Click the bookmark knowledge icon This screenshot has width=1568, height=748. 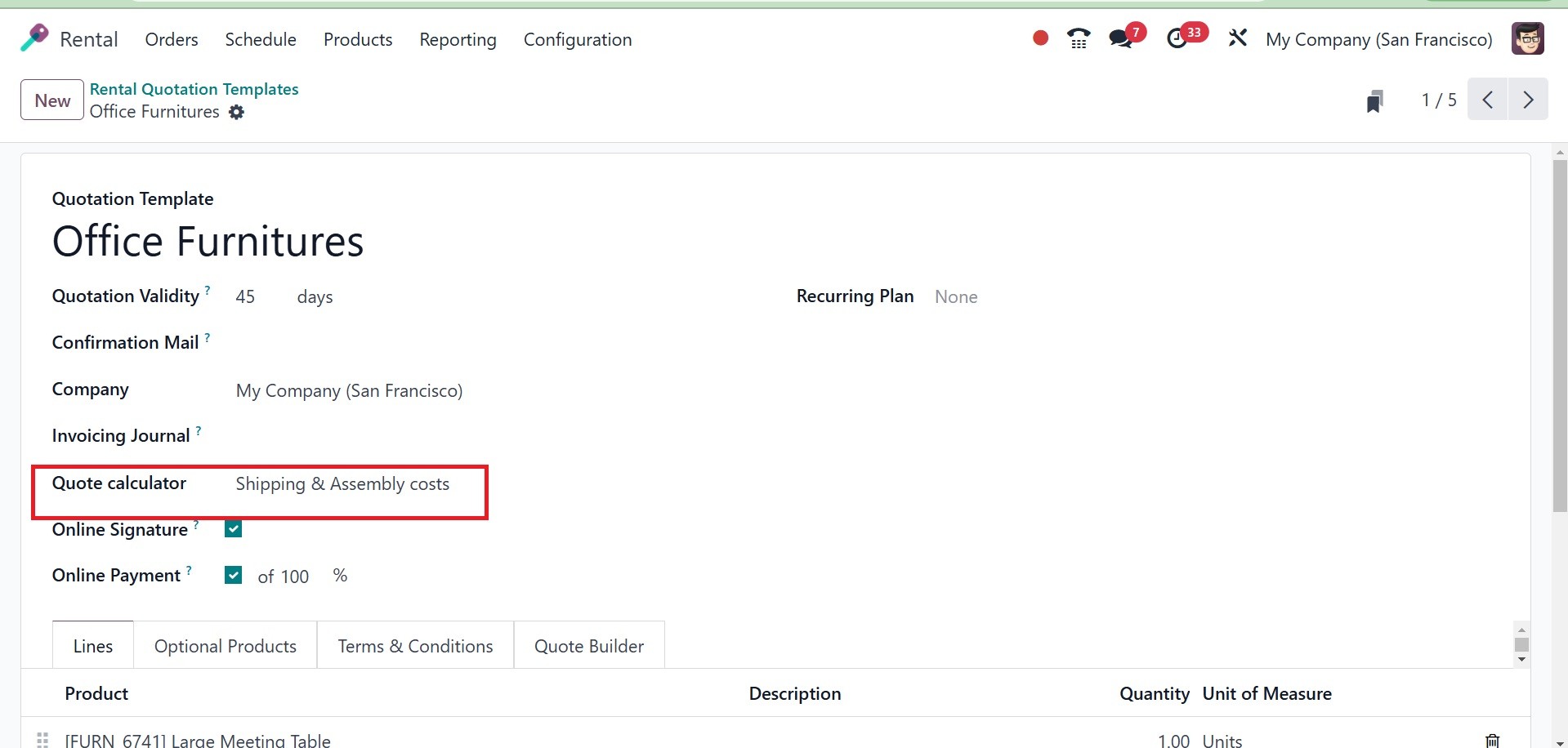coord(1374,101)
